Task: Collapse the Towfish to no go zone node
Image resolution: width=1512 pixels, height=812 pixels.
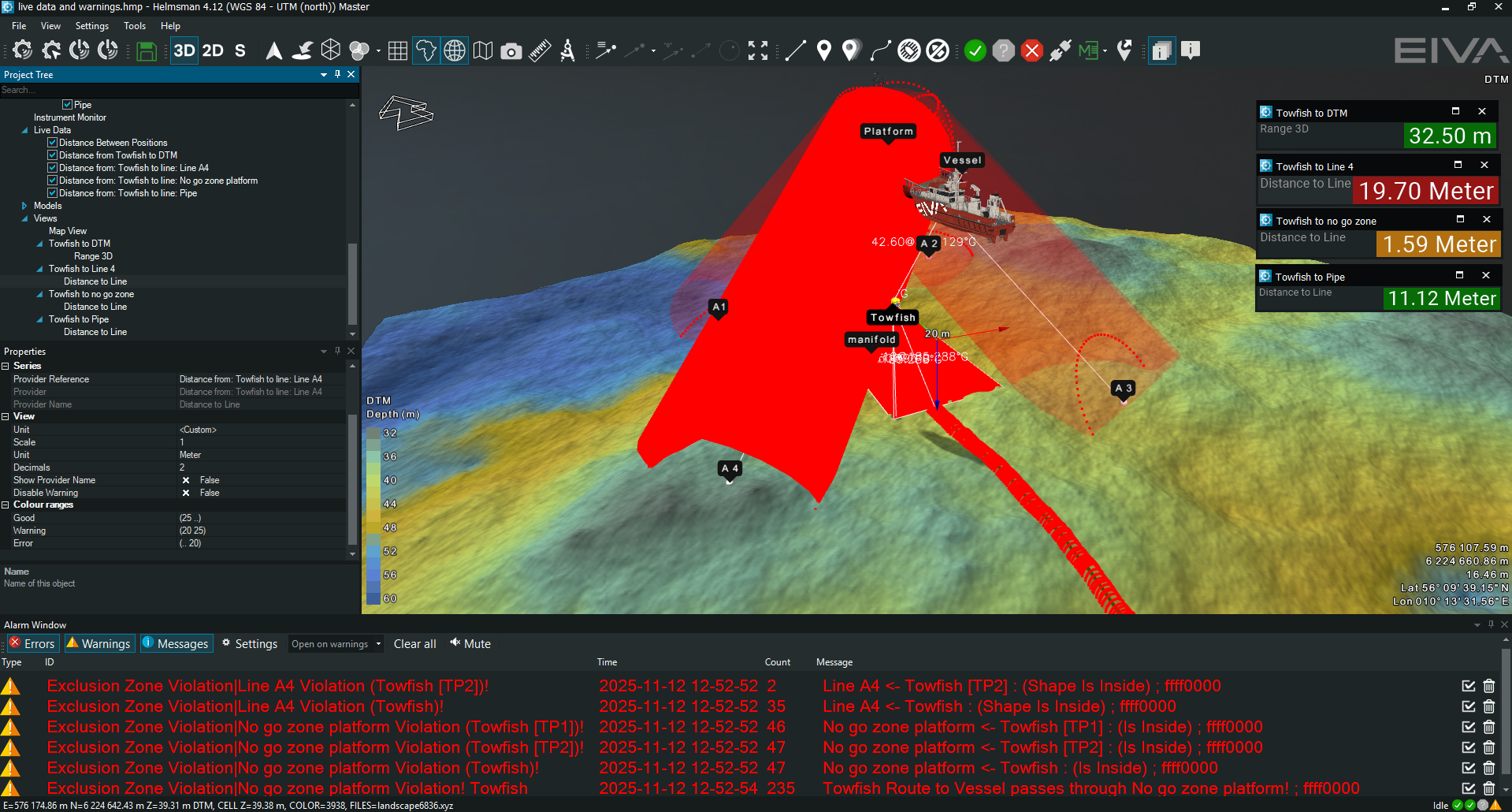Action: pos(39,294)
